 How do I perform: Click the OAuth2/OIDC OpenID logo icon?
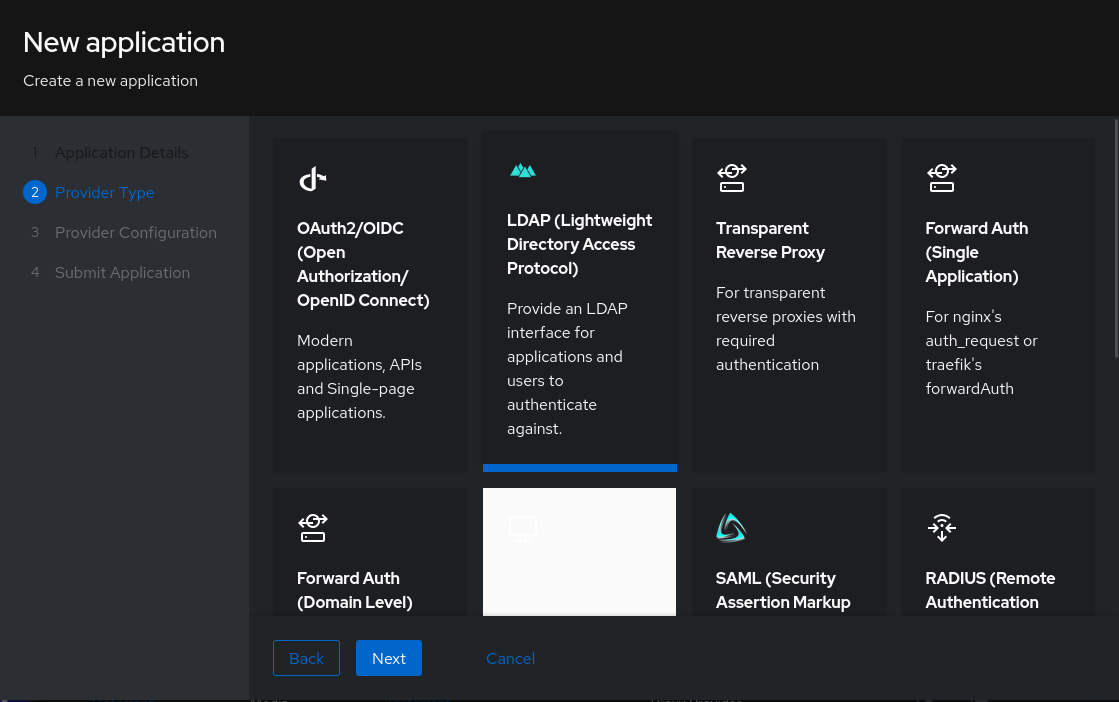click(312, 179)
